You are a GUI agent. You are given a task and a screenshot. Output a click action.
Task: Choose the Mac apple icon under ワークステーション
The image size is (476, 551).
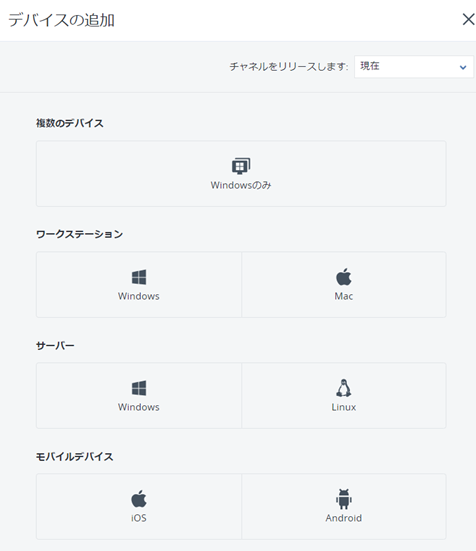pyautogui.click(x=344, y=277)
